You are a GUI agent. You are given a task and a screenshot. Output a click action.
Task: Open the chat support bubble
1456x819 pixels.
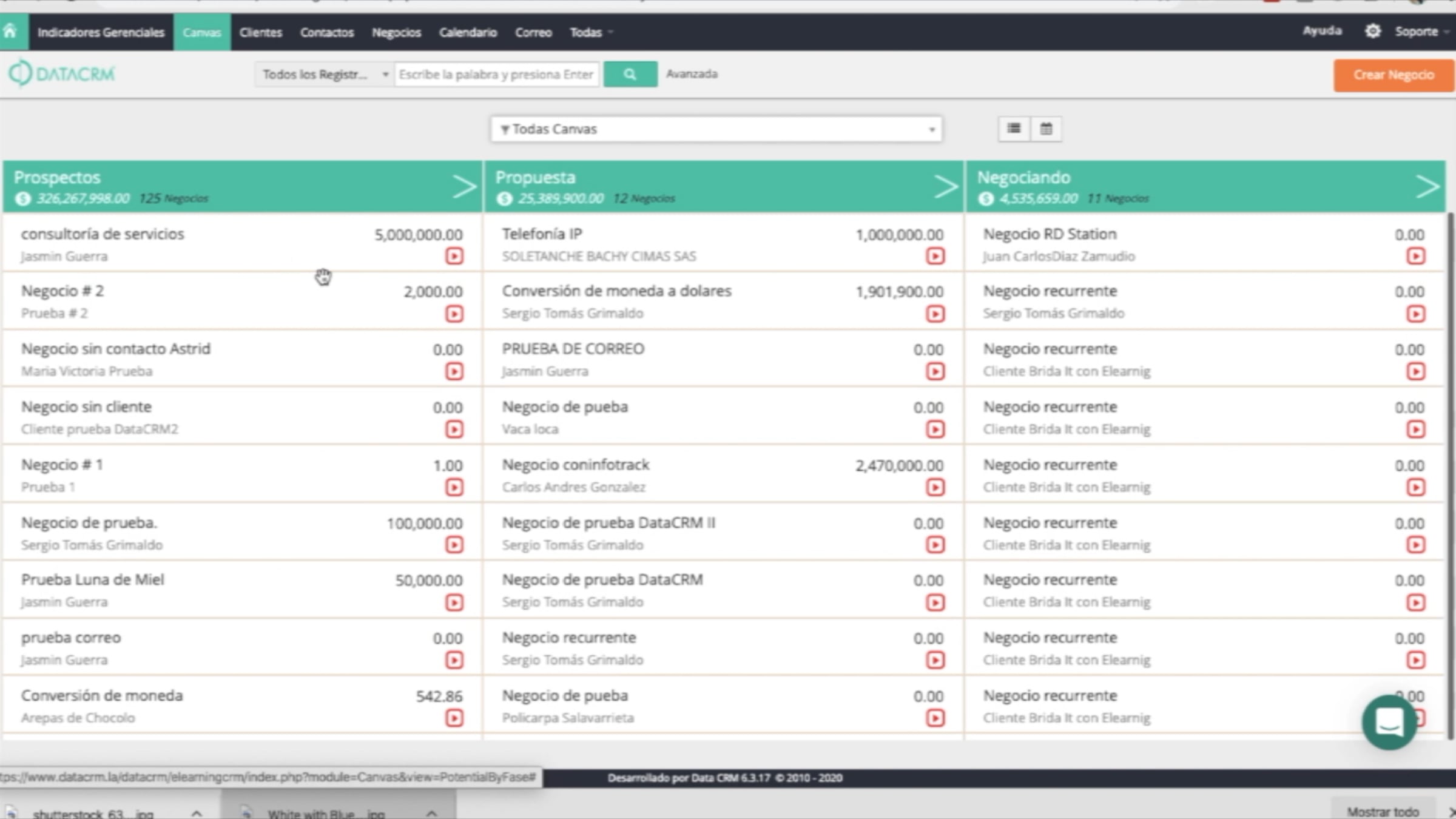(1389, 722)
